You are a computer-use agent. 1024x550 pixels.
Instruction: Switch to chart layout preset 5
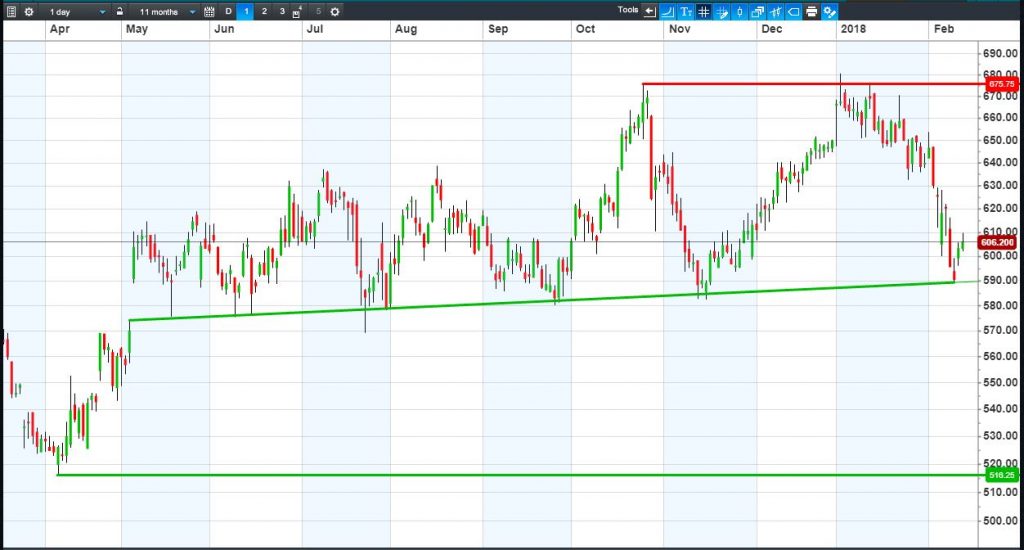(318, 11)
